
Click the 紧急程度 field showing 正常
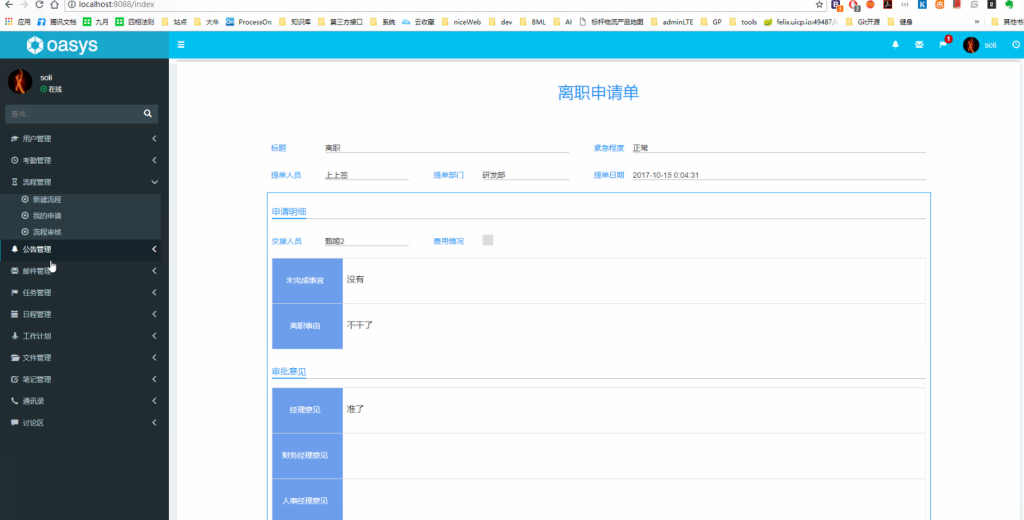tap(779, 148)
